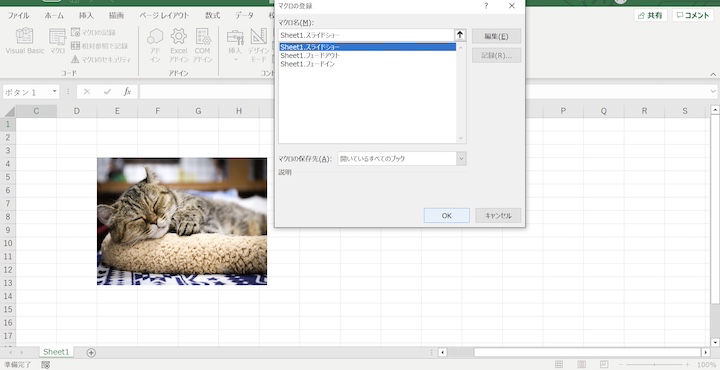Toggle デザインモード (Design Mode)
The width and height of the screenshot is (720, 370).
(259, 45)
